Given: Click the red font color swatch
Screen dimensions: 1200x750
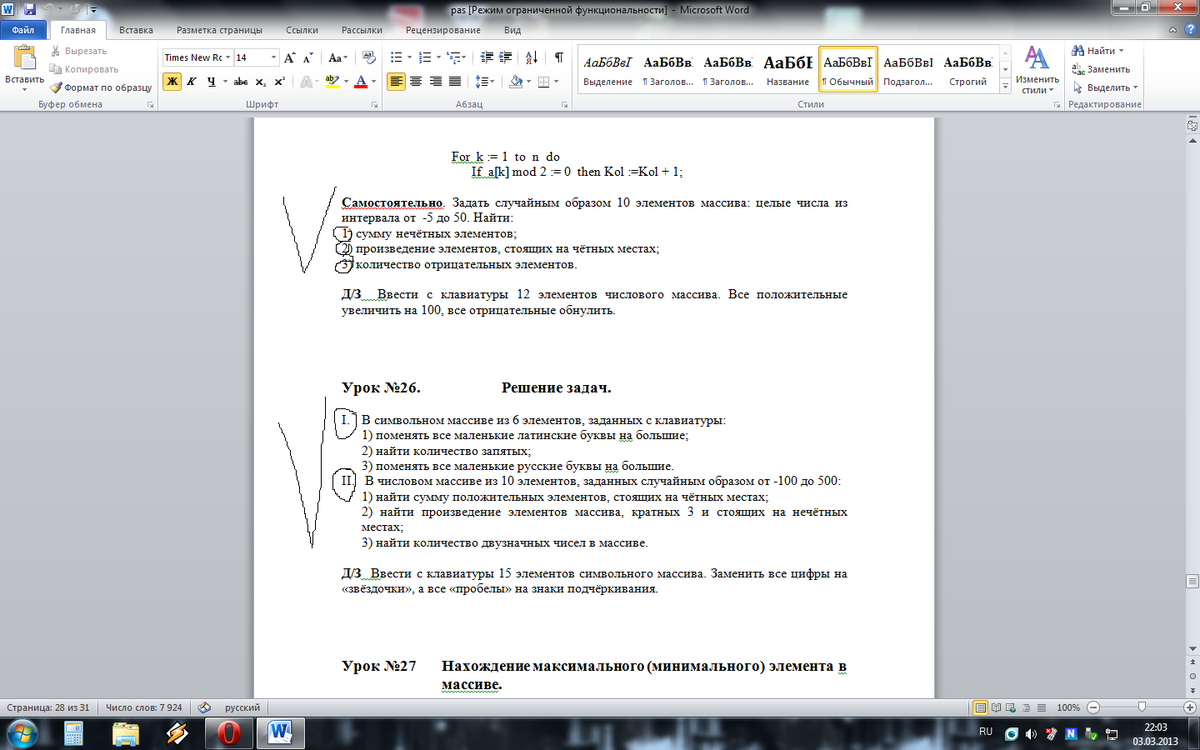Looking at the screenshot, I should tap(361, 82).
